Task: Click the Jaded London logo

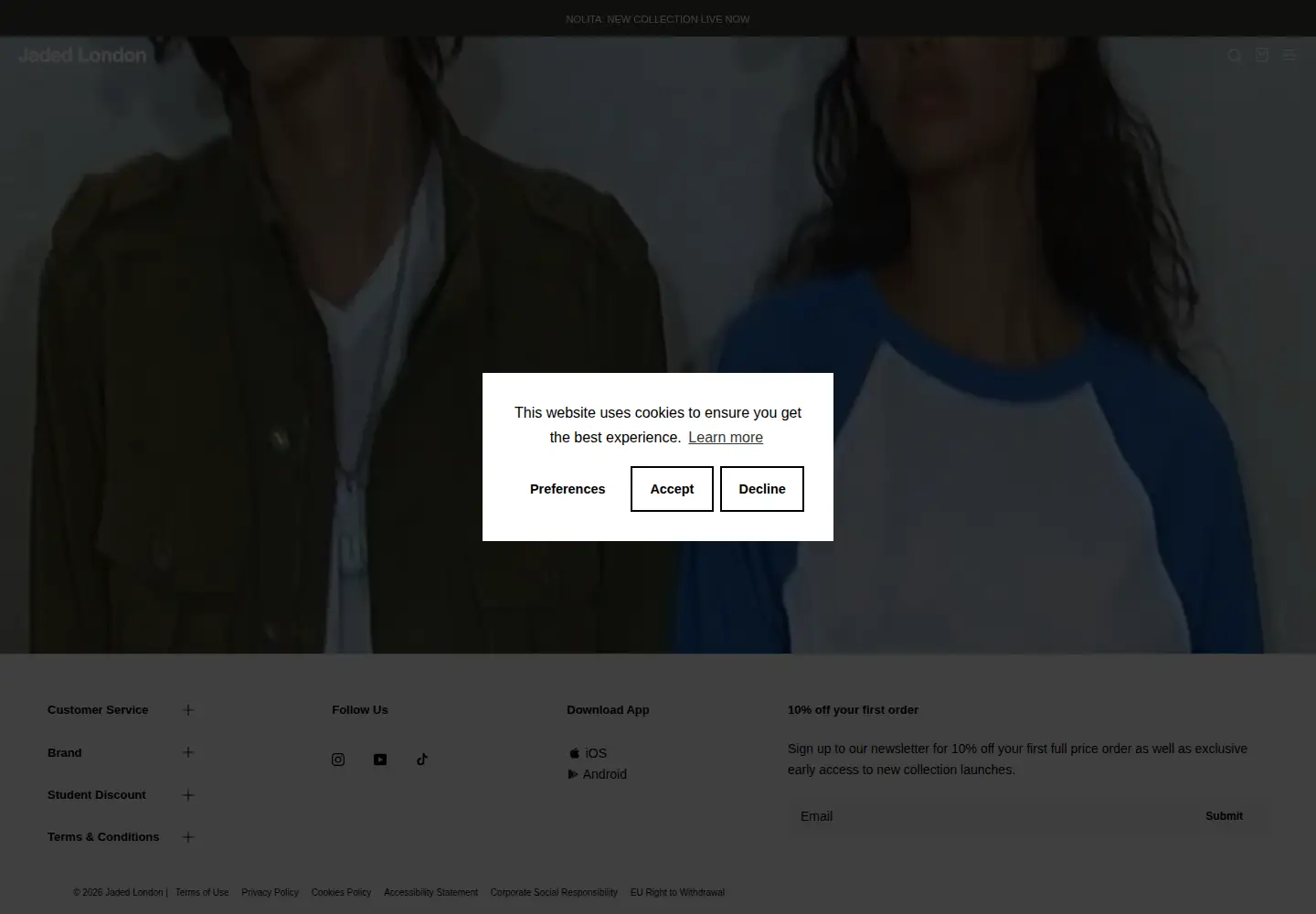Action: pos(82,56)
